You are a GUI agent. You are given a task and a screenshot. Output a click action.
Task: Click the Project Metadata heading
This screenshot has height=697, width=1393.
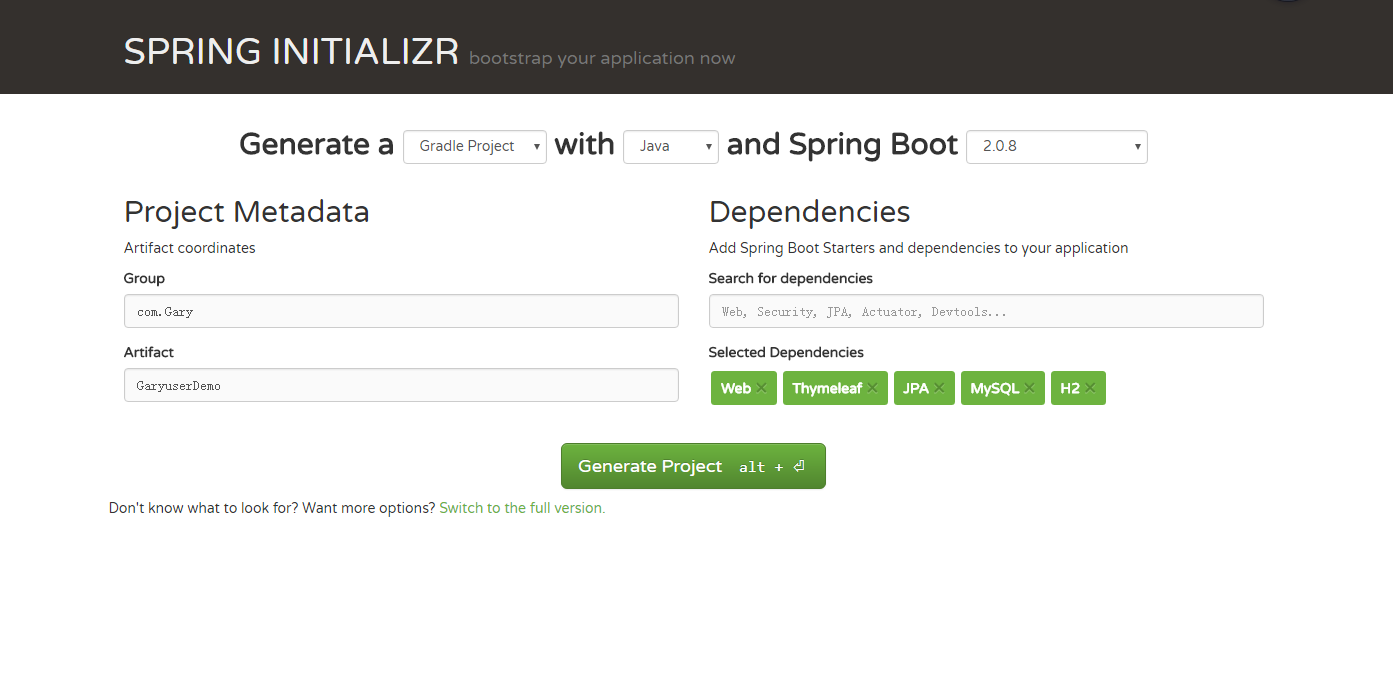pyautogui.click(x=247, y=212)
